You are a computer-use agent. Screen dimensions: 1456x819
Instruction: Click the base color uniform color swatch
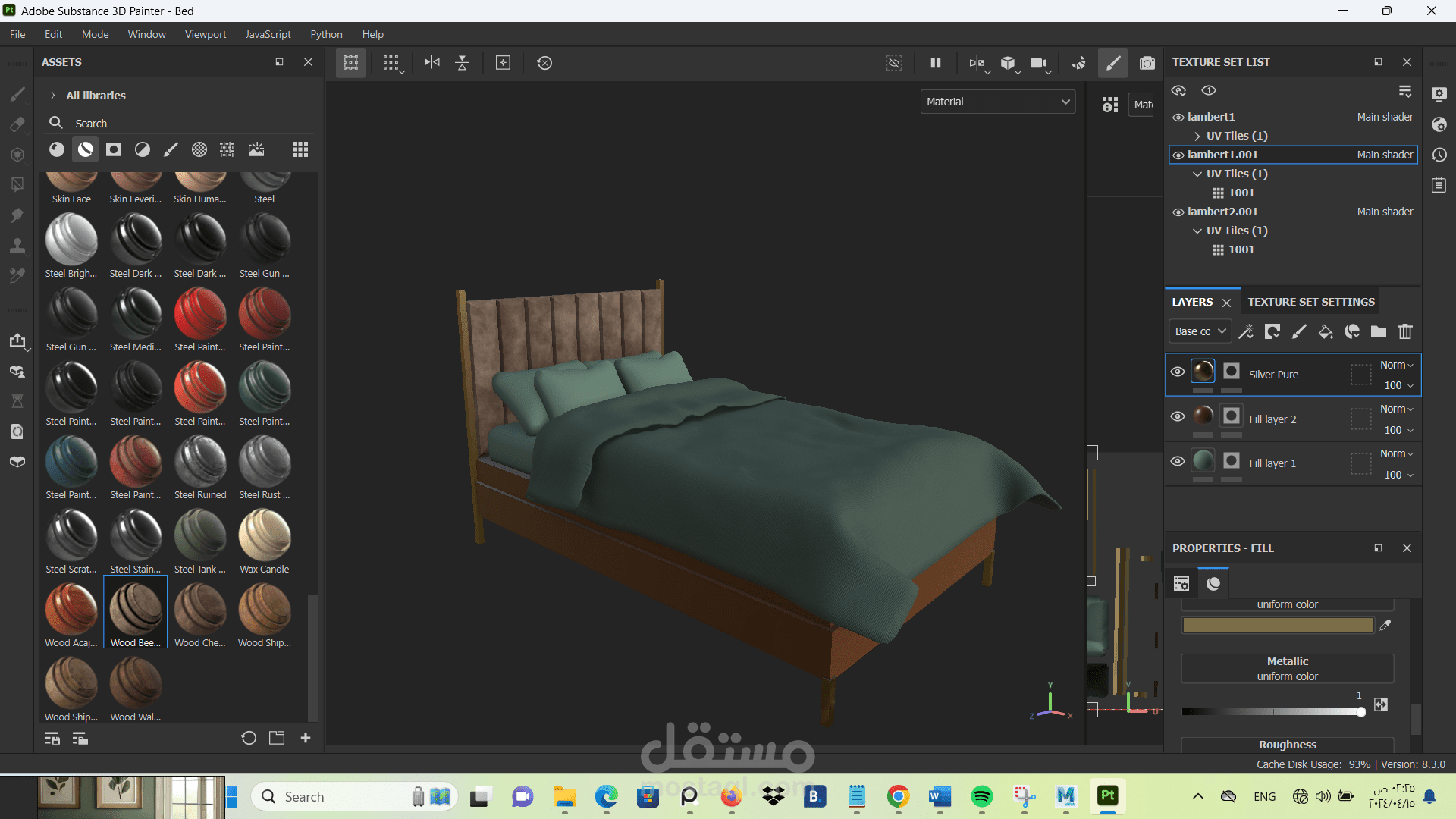click(1278, 625)
